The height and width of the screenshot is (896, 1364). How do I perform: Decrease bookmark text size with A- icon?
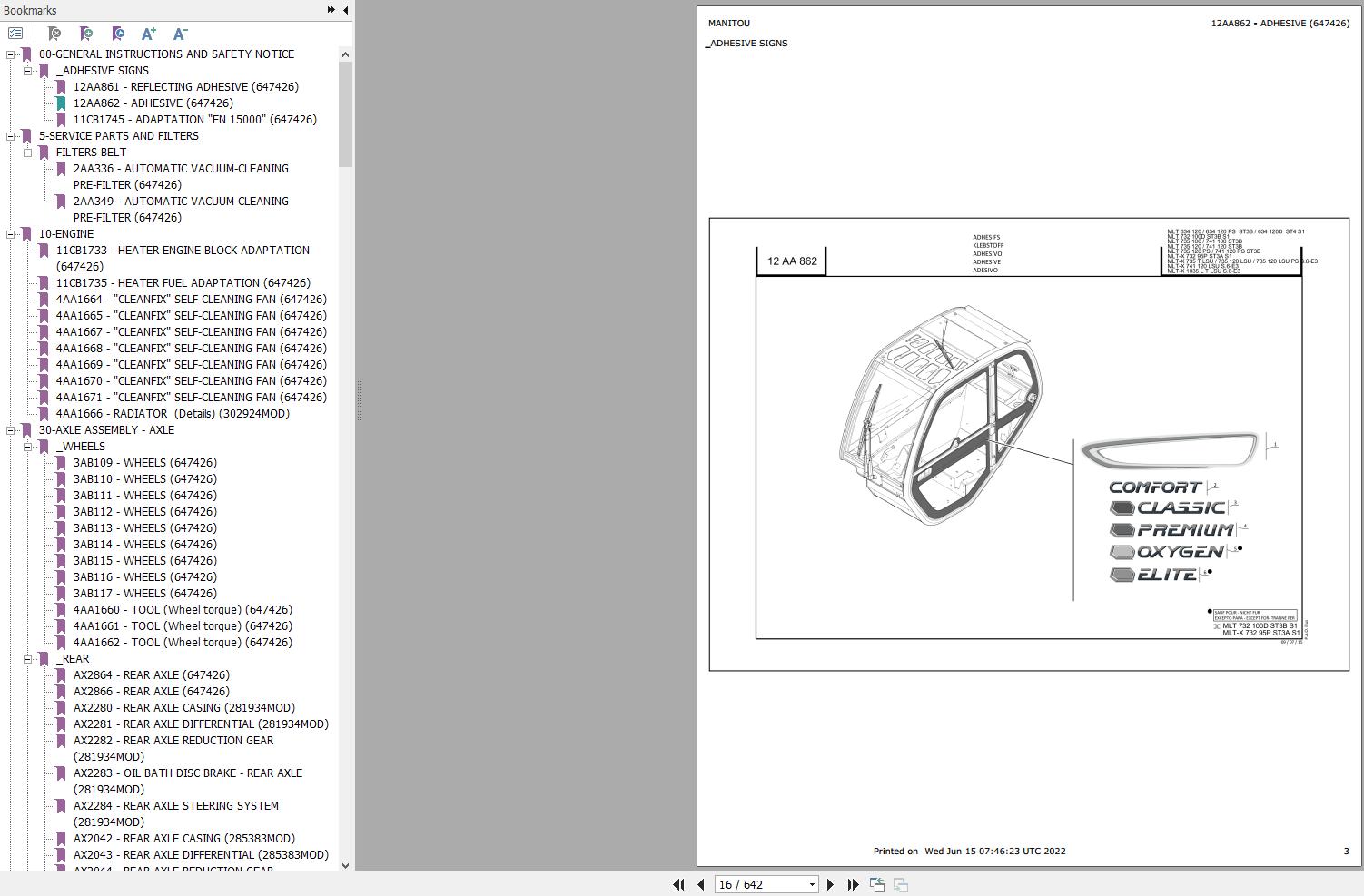tap(179, 34)
